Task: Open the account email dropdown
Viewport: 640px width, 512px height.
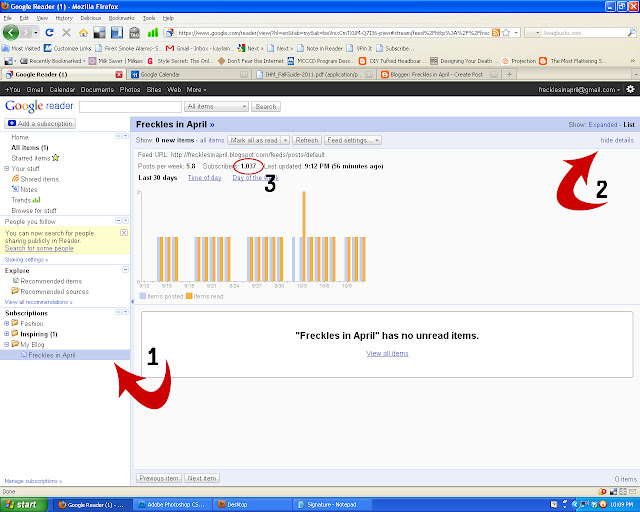Action: (x=579, y=89)
